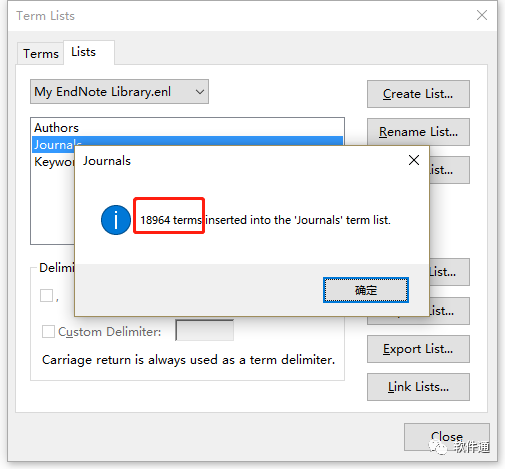
Task: Click the Custom Delimiter text field
Action: point(205,330)
